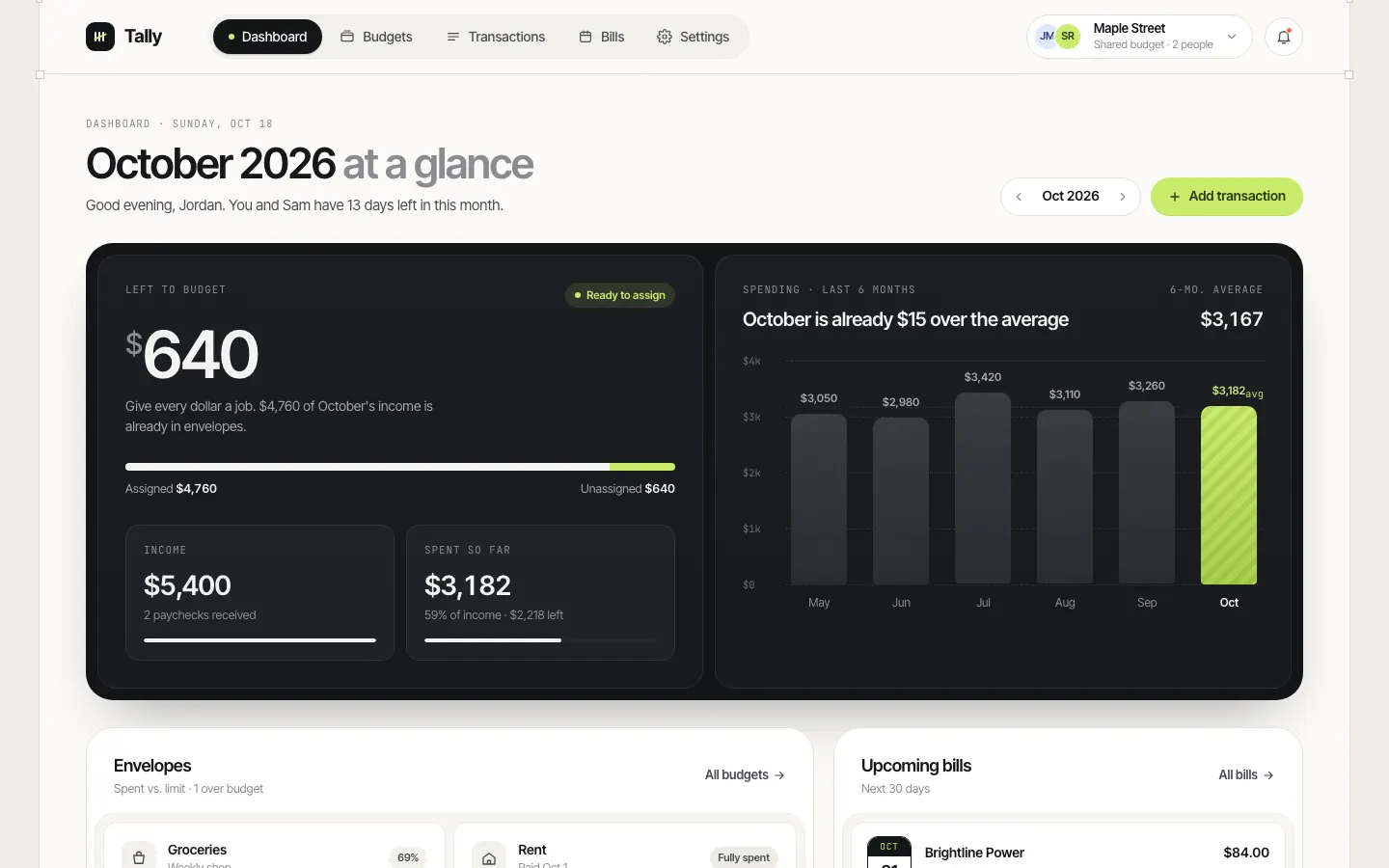Click Add transaction button

(x=1227, y=197)
